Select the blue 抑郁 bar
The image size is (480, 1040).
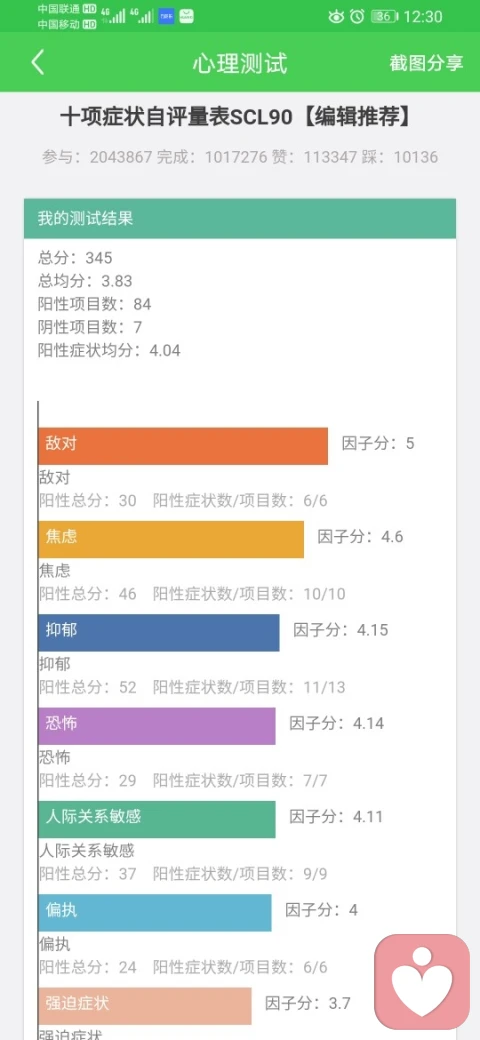pos(159,633)
